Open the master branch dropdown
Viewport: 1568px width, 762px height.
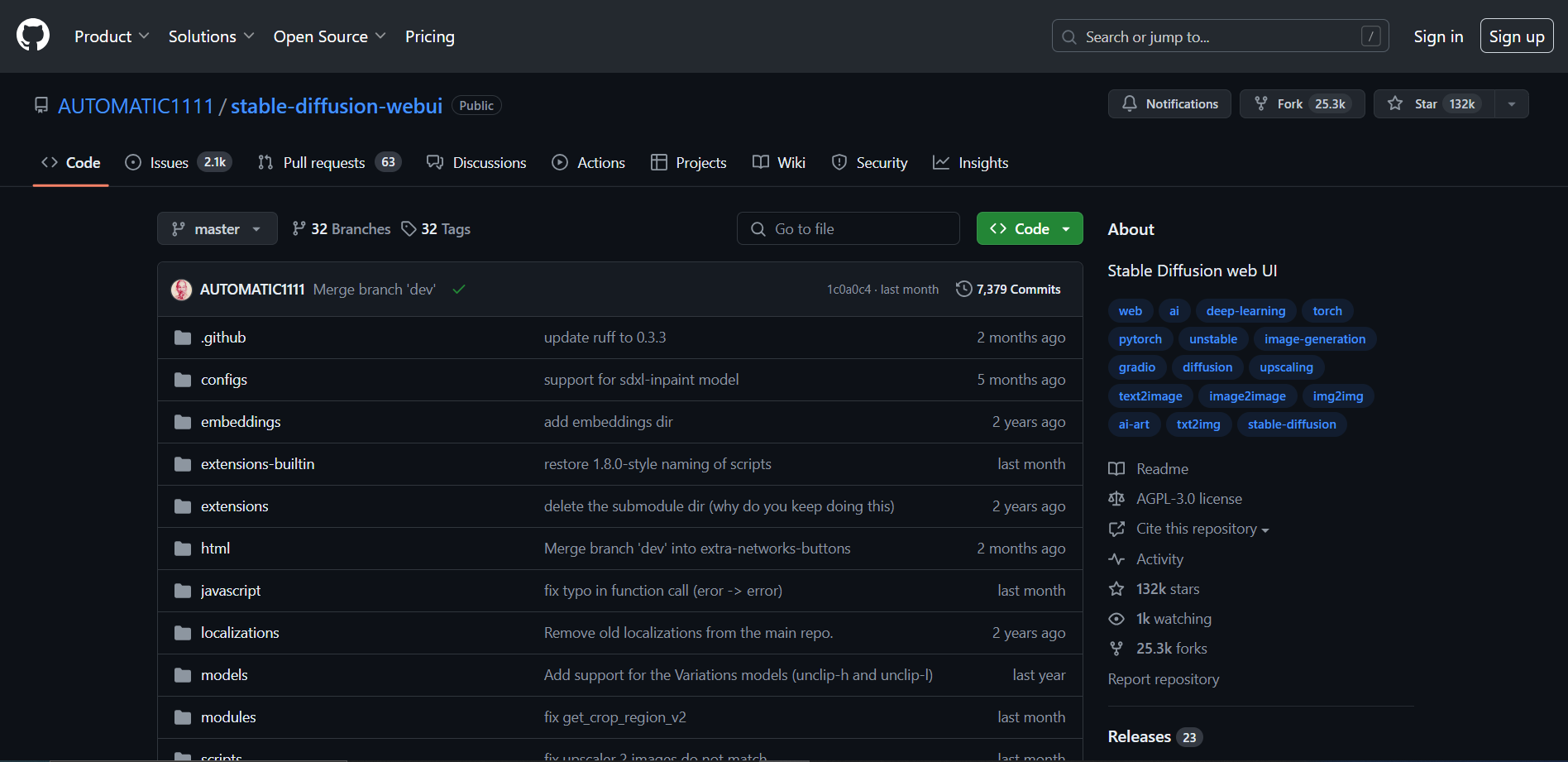[217, 228]
